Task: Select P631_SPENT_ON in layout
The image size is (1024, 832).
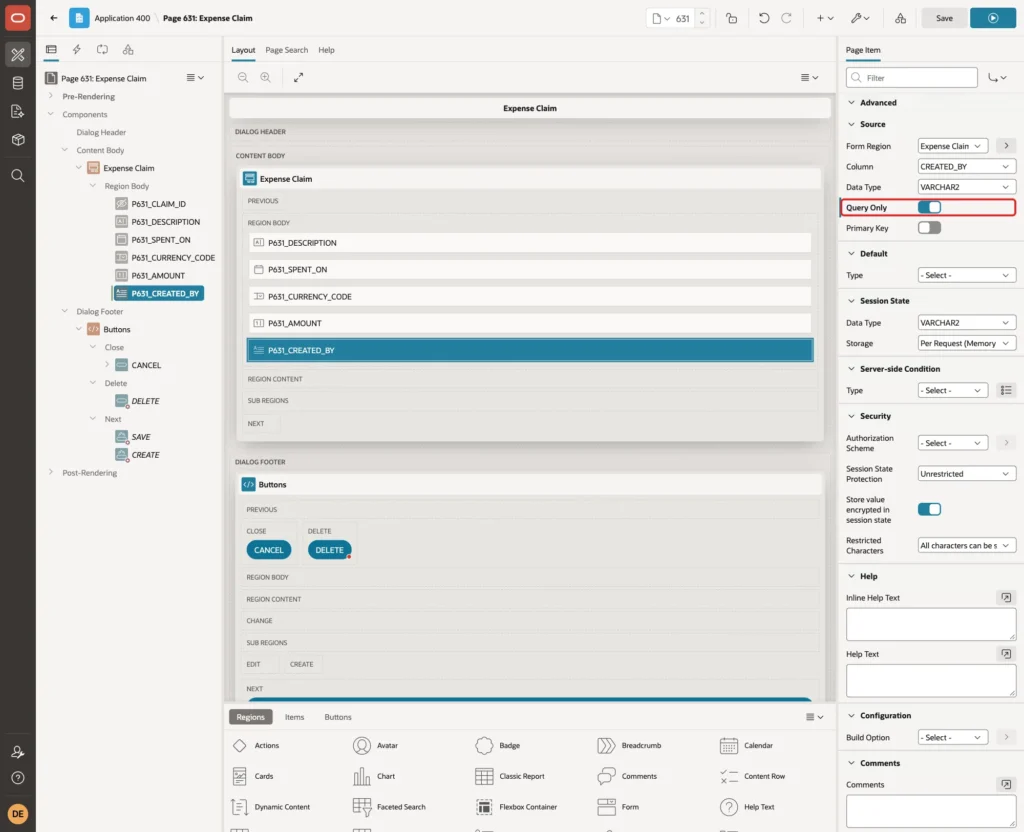Action: (x=530, y=270)
